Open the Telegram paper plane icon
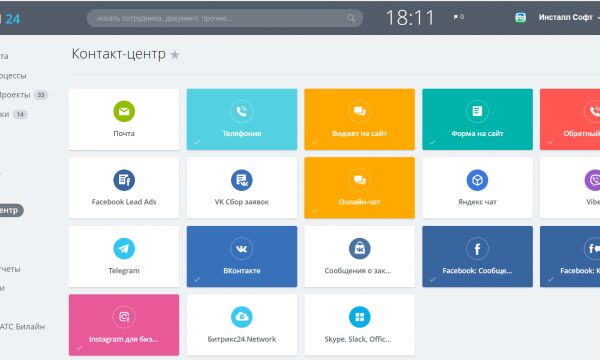This screenshot has width=600, height=360. 124,248
